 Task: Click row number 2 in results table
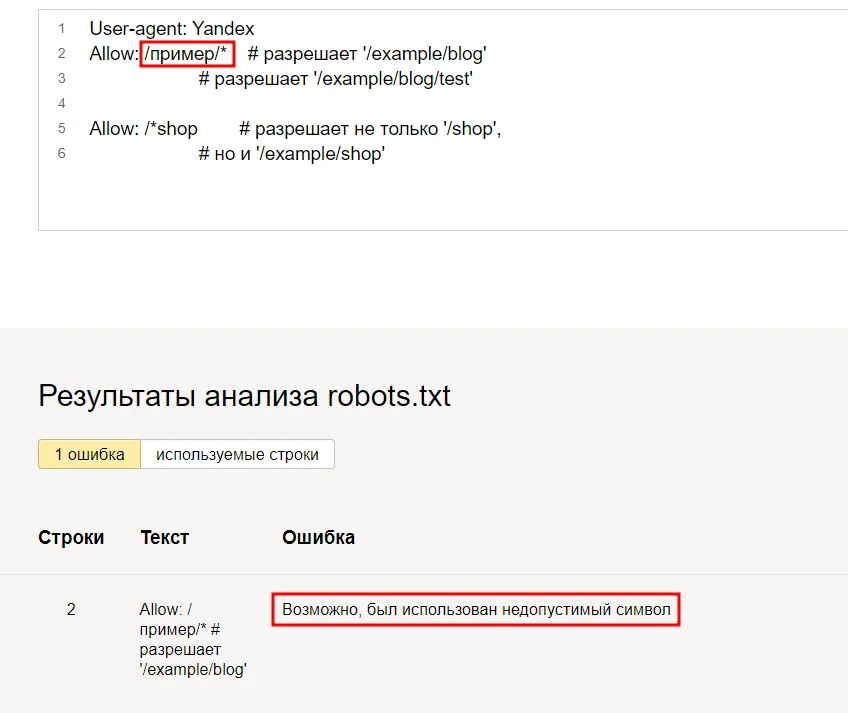pyautogui.click(x=71, y=609)
